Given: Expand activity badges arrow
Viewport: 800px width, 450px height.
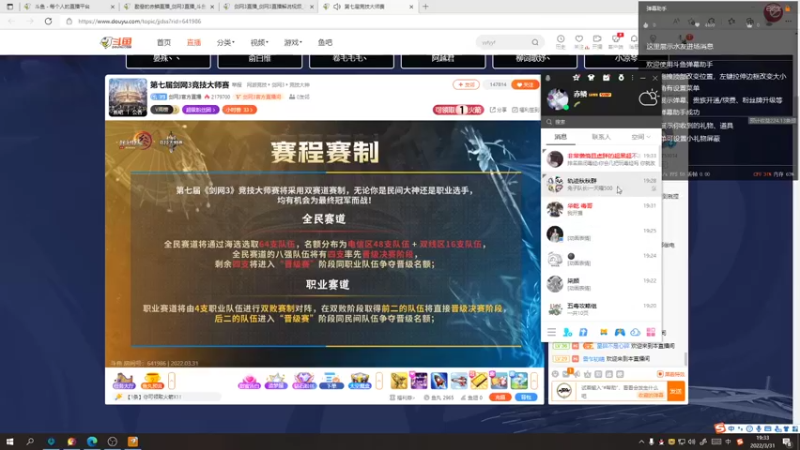Looking at the screenshot, I should [x=379, y=381].
